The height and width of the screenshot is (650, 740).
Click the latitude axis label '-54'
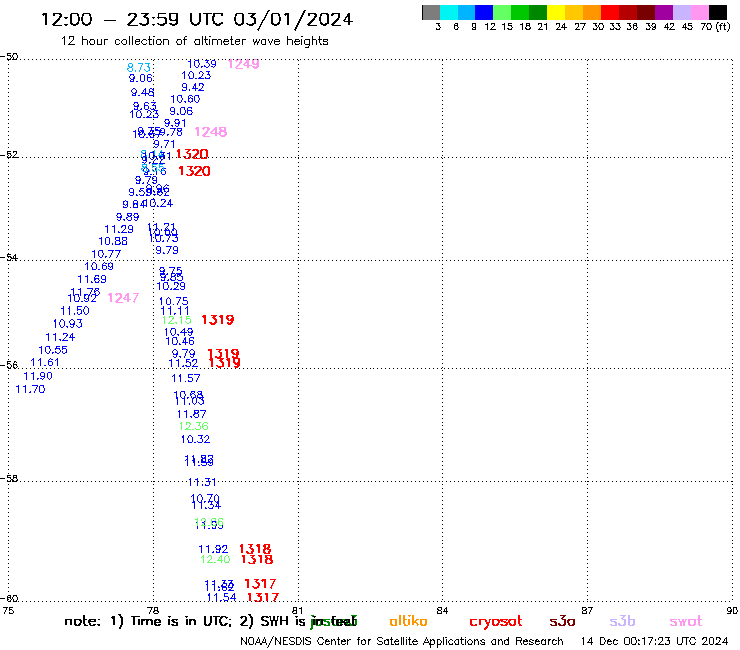pos(9,258)
